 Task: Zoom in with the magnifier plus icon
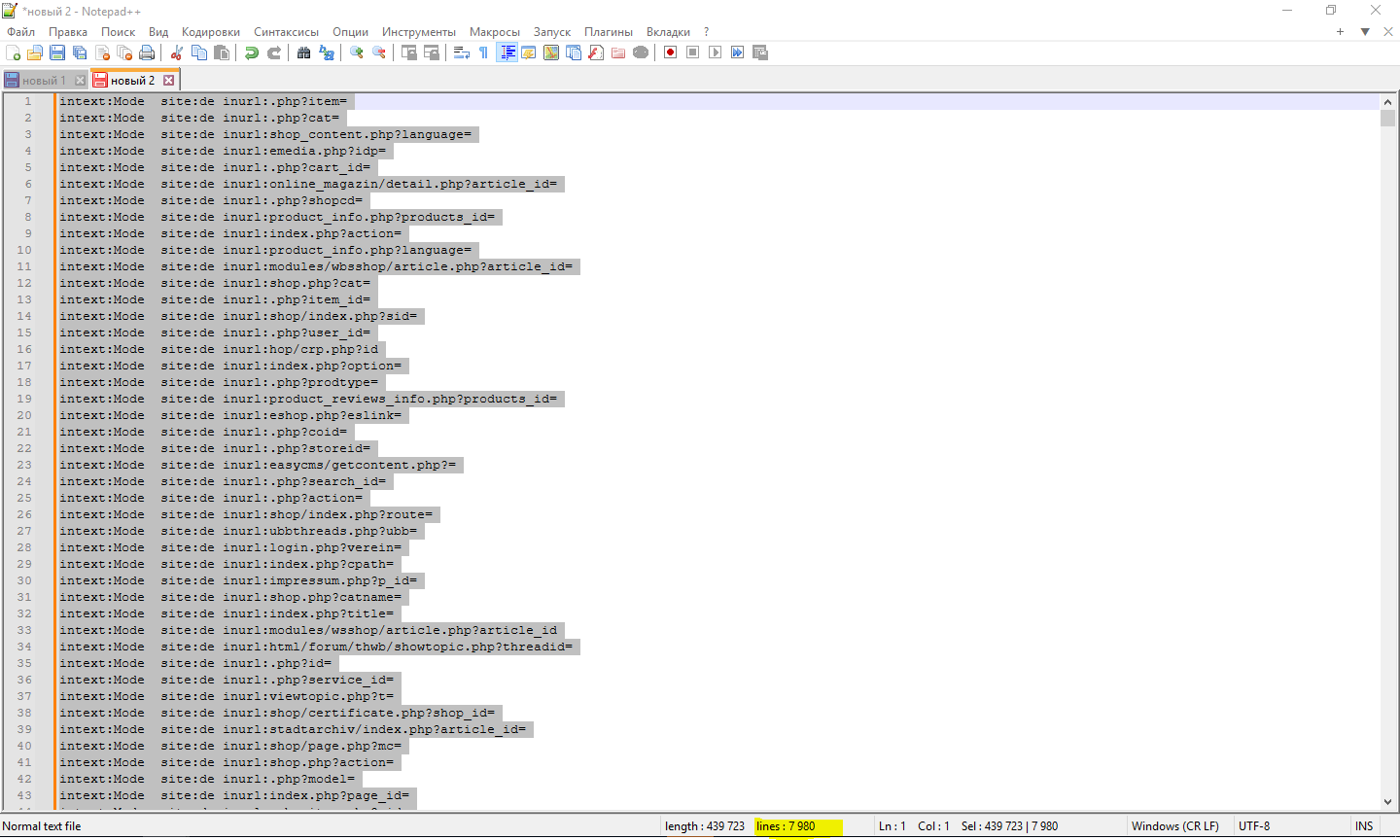tap(357, 52)
